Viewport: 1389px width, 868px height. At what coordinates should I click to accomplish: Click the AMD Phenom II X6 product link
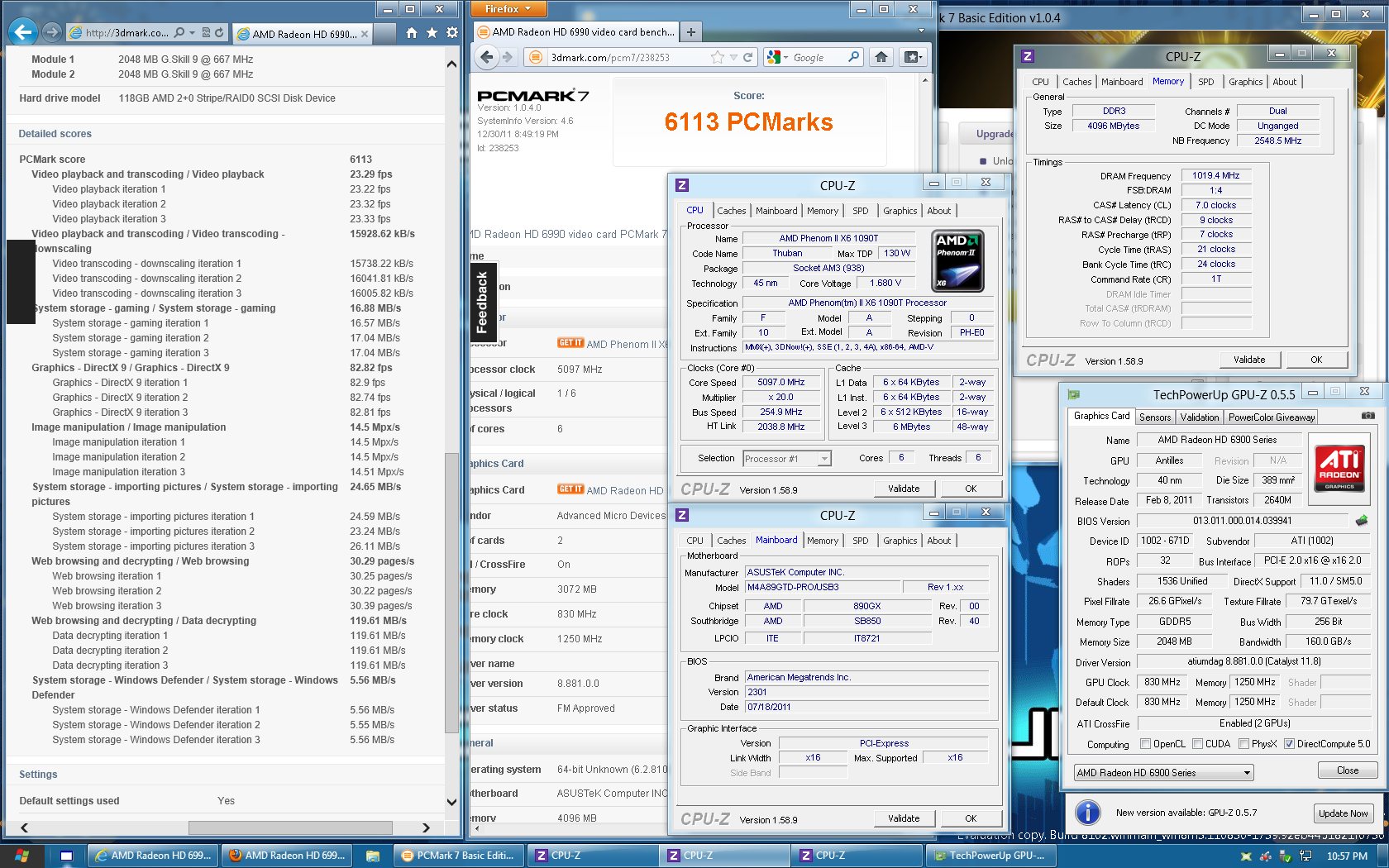[626, 345]
